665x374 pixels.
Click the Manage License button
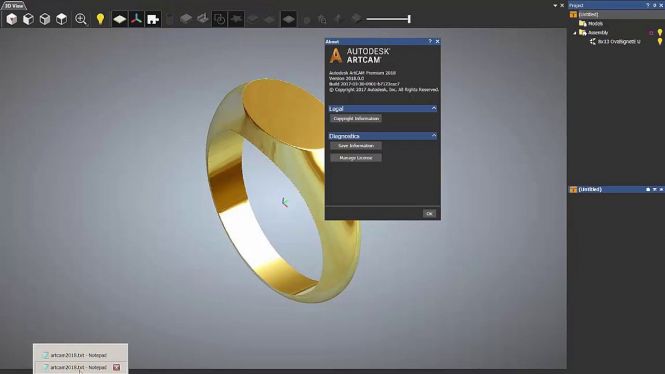point(356,158)
